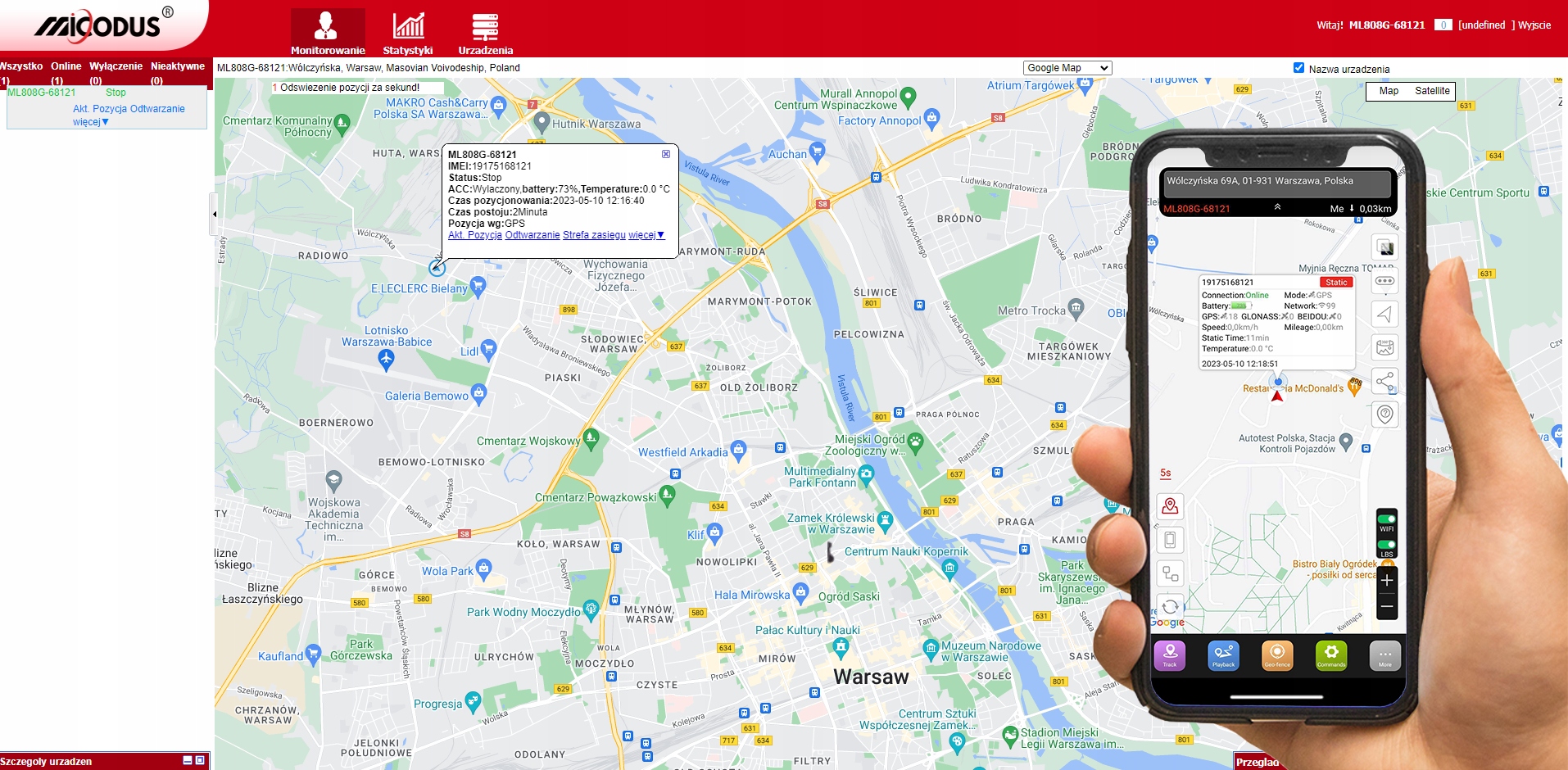Tap the help location pin icon in phone
The height and width of the screenshot is (770, 1568).
(x=1385, y=414)
